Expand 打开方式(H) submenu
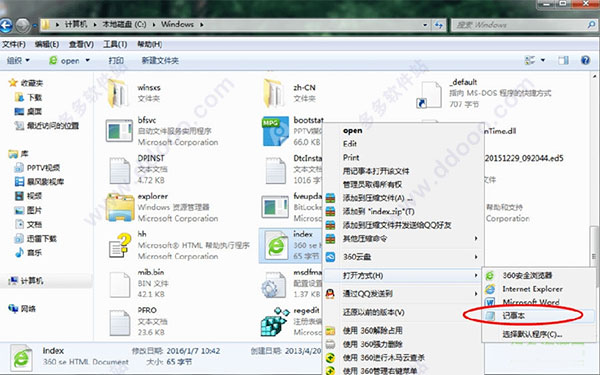The width and height of the screenshot is (600, 375). pyautogui.click(x=403, y=276)
